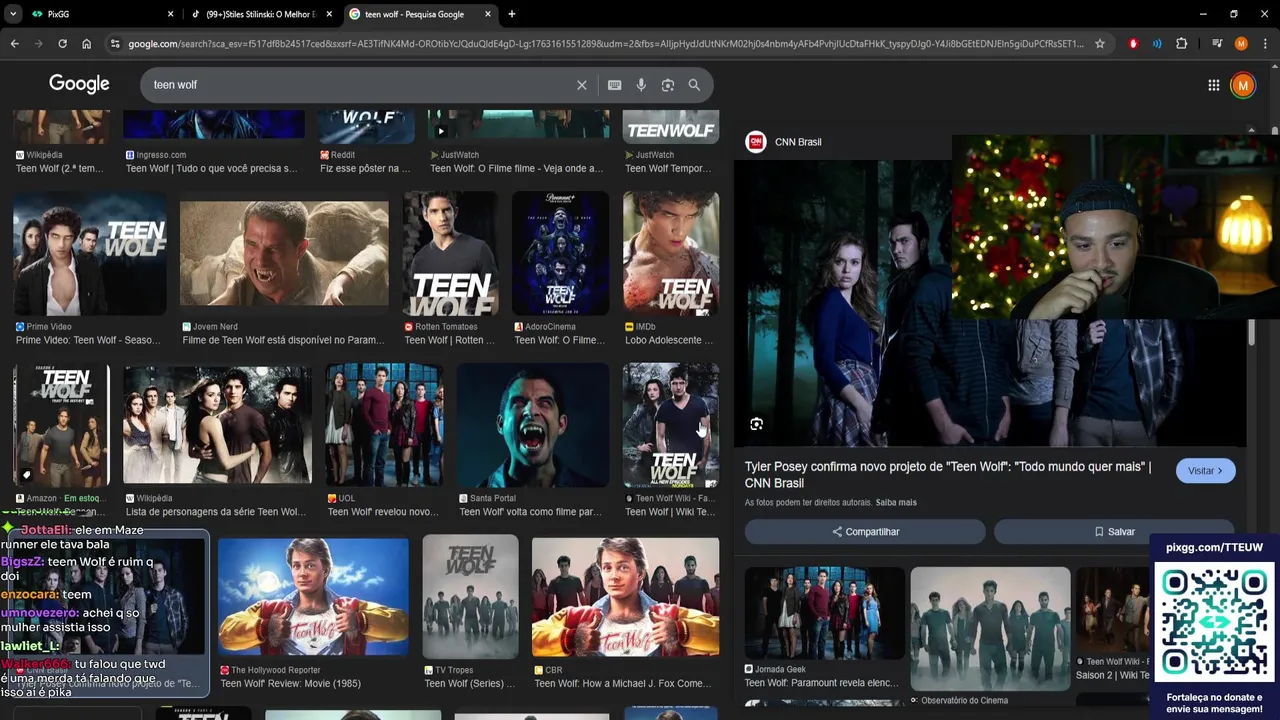Open the IMDb Lobo Adolescente image
This screenshot has height=720, width=1280.
coord(671,254)
